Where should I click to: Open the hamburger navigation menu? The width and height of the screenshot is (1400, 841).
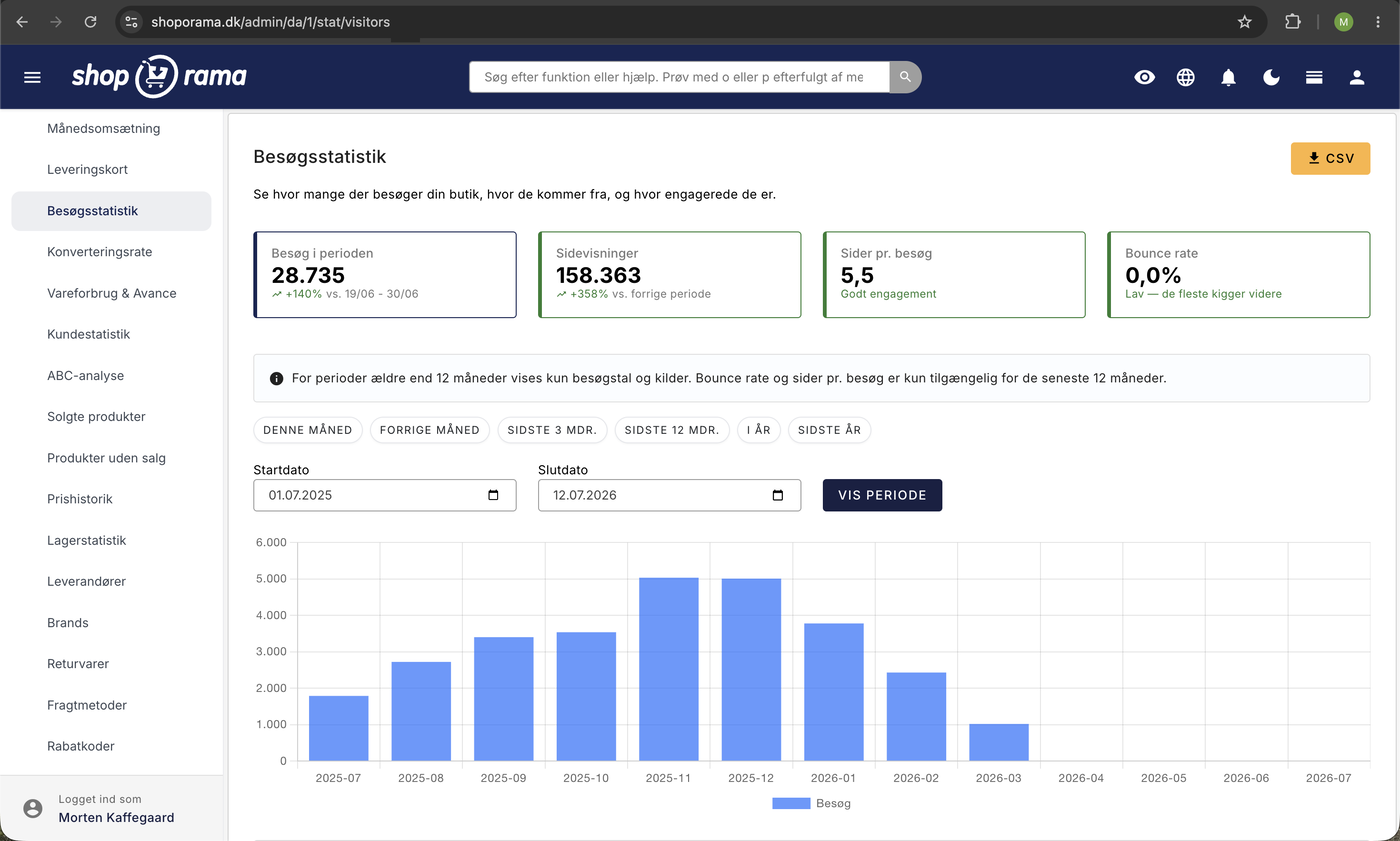32,77
